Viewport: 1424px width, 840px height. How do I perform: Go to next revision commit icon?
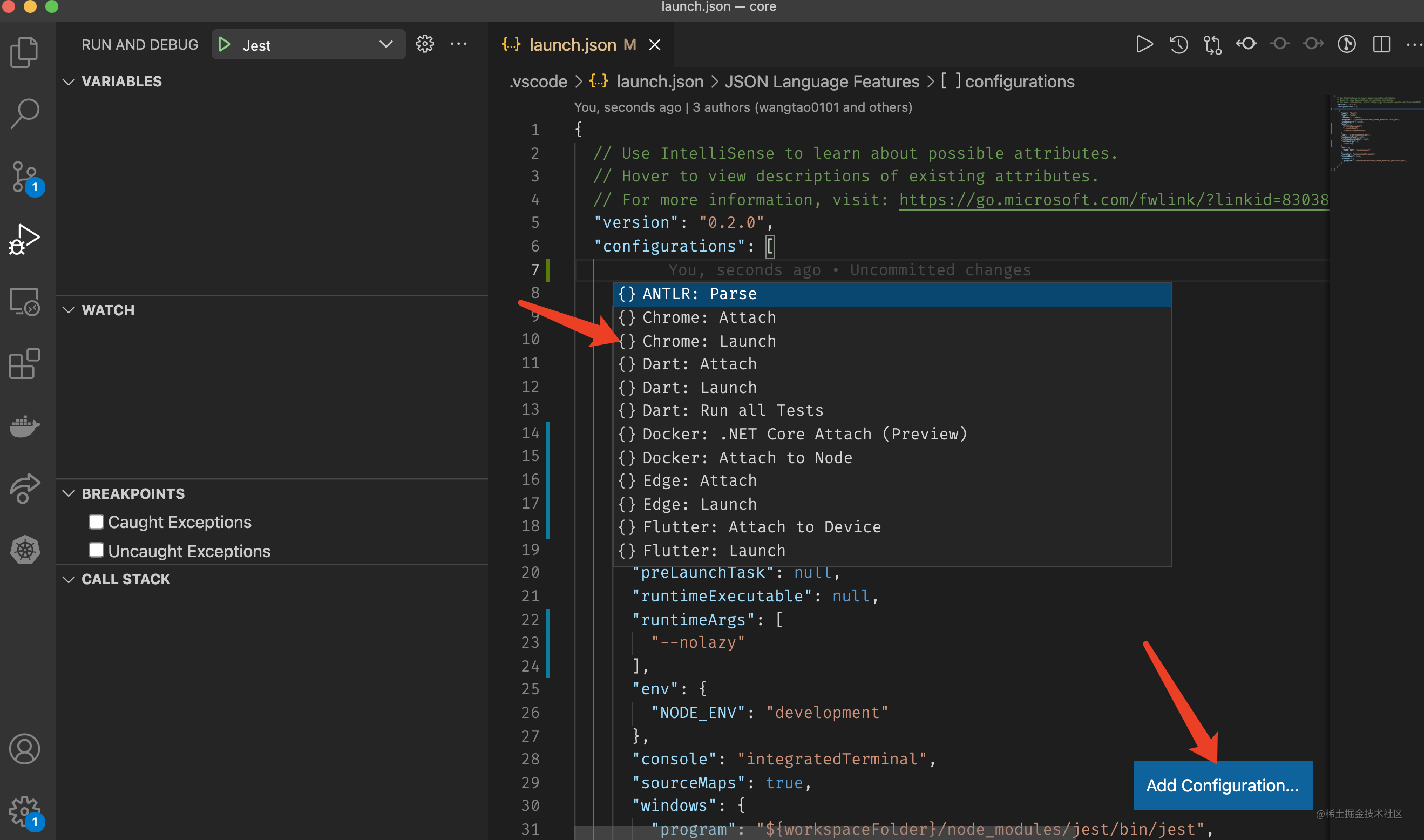pyautogui.click(x=1313, y=44)
